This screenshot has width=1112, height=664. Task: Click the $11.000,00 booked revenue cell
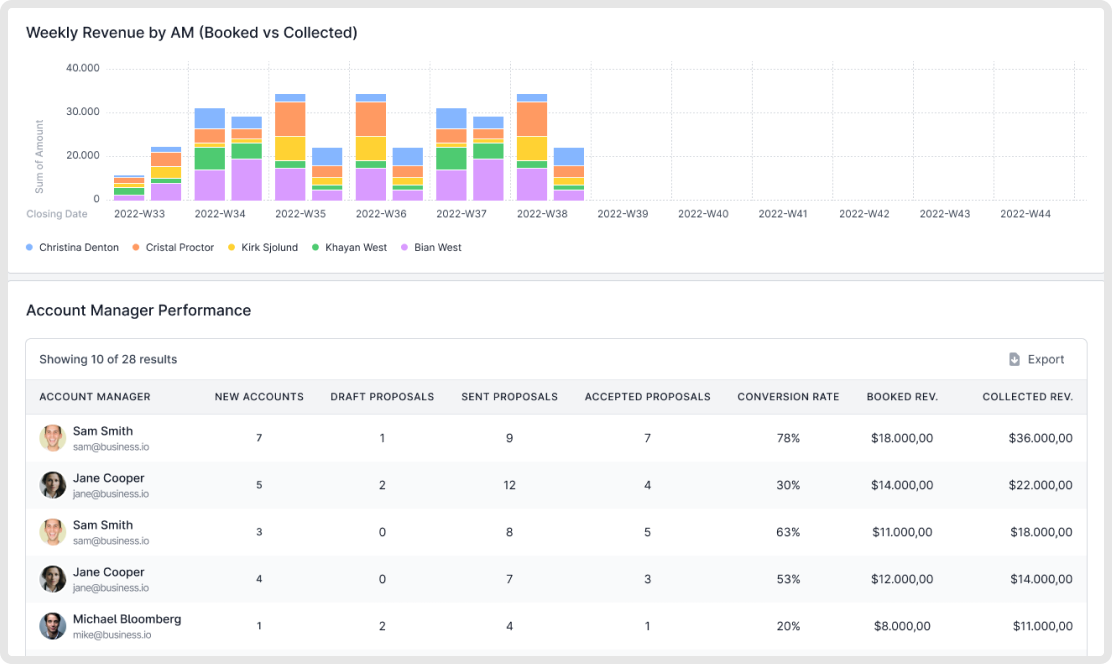[902, 532]
